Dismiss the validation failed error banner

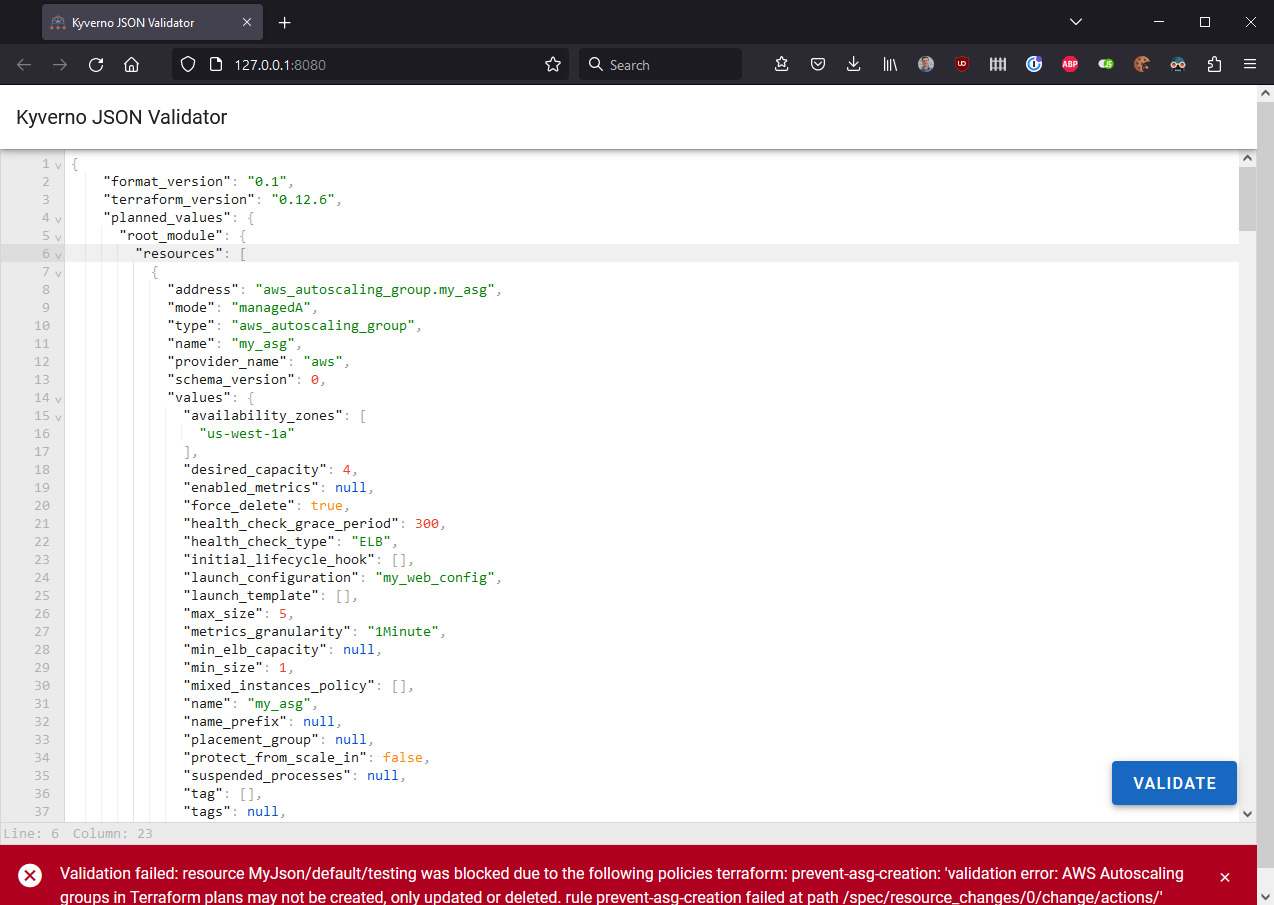tap(1224, 877)
